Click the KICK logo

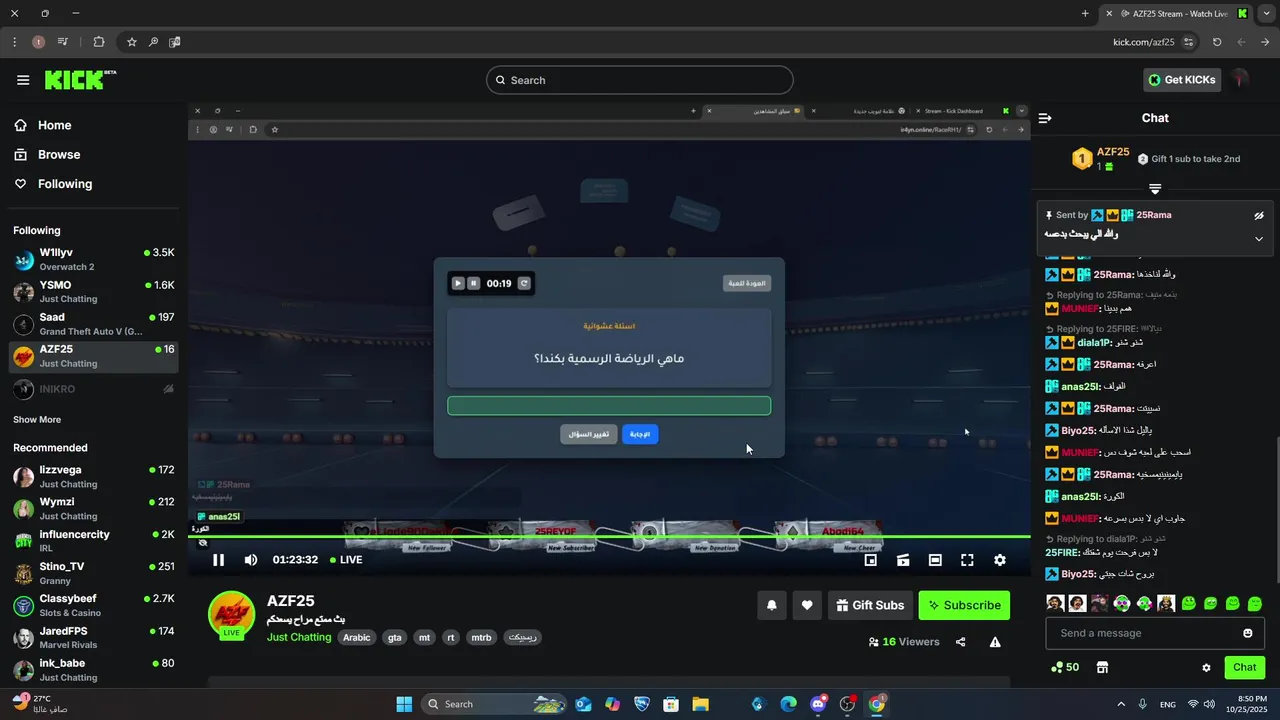[x=80, y=80]
